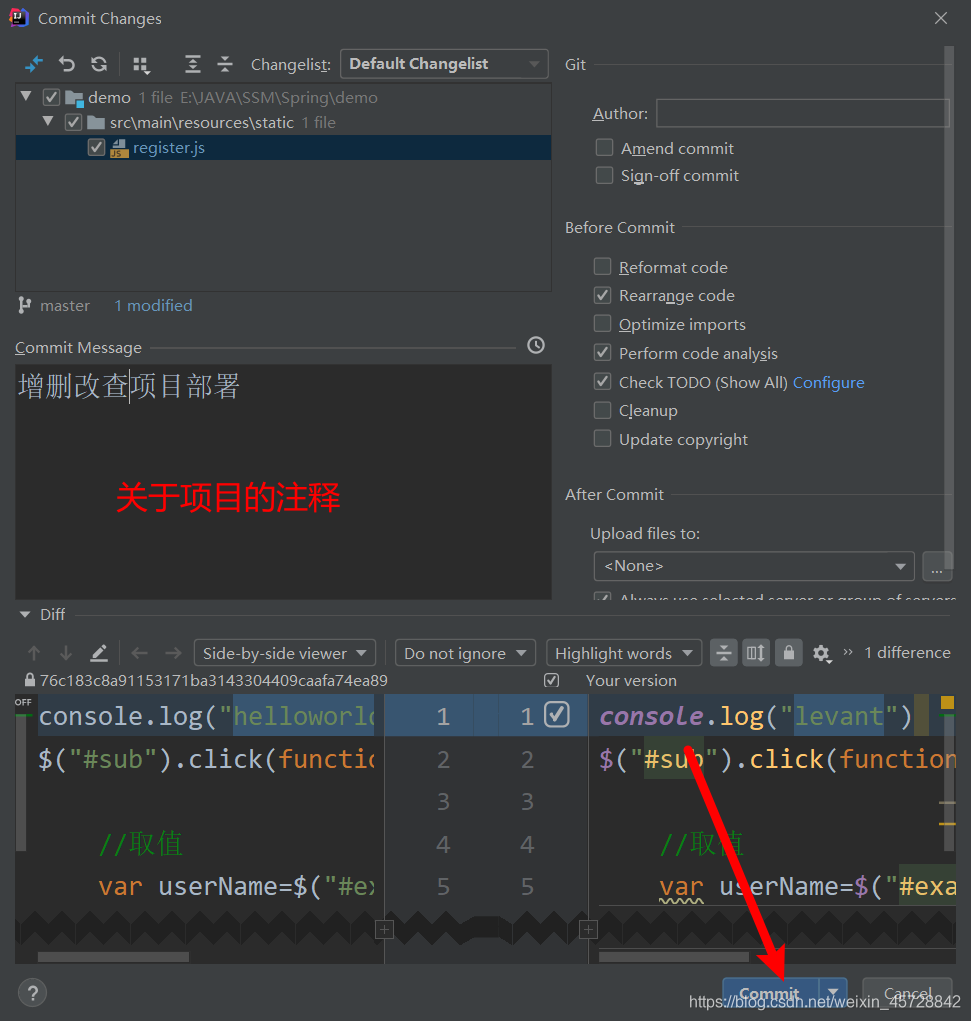
Task: Uncheck the register.js checkbox
Action: 96,148
